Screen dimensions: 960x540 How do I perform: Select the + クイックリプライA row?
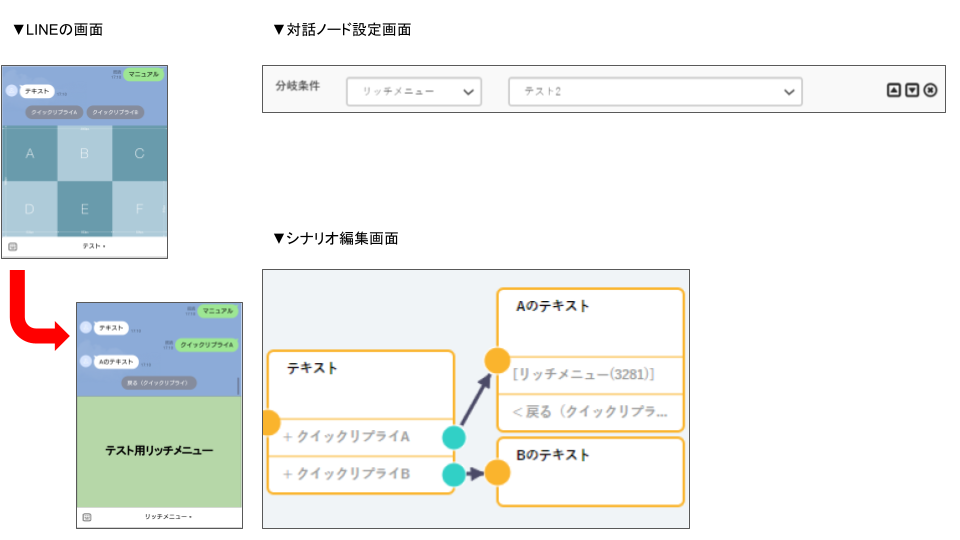[350, 437]
